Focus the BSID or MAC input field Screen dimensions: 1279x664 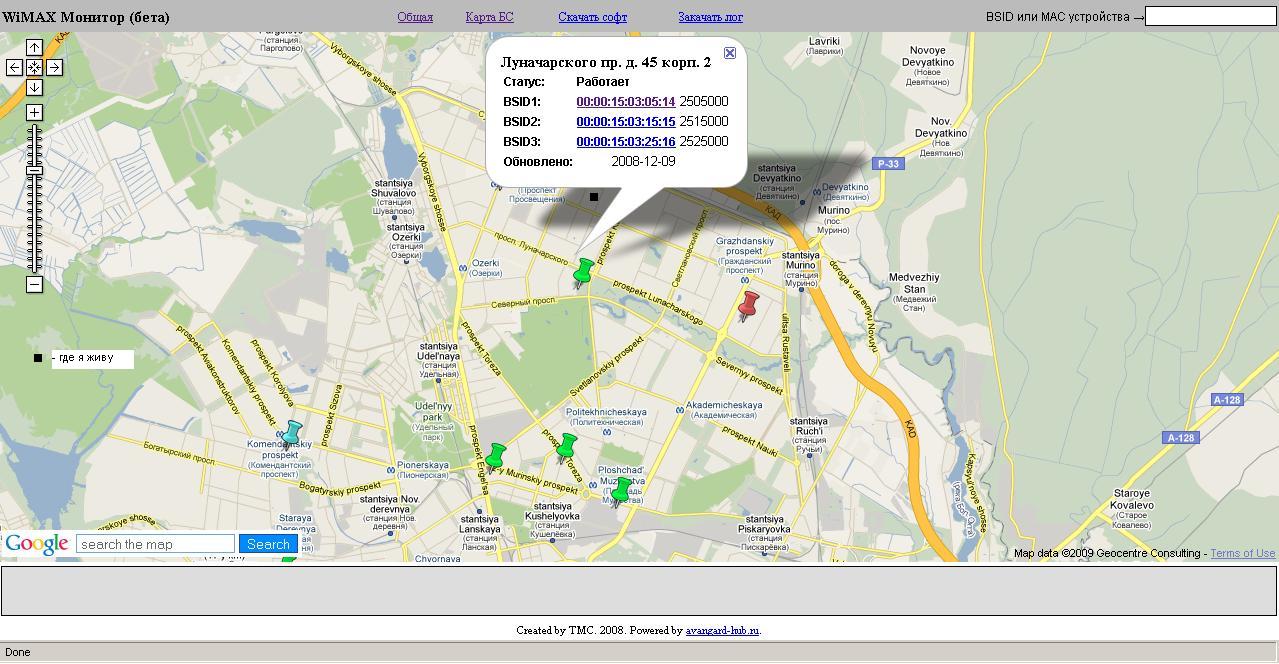pyautogui.click(x=1210, y=16)
